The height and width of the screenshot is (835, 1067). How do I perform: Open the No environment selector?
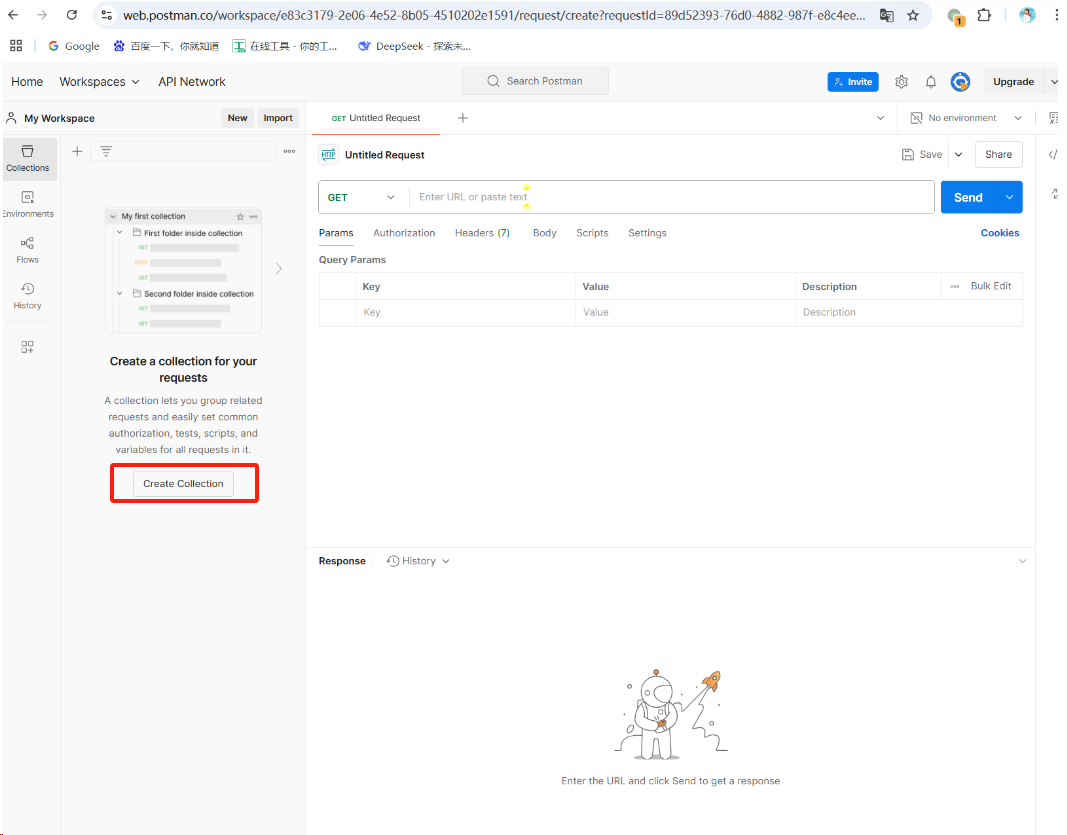[966, 118]
